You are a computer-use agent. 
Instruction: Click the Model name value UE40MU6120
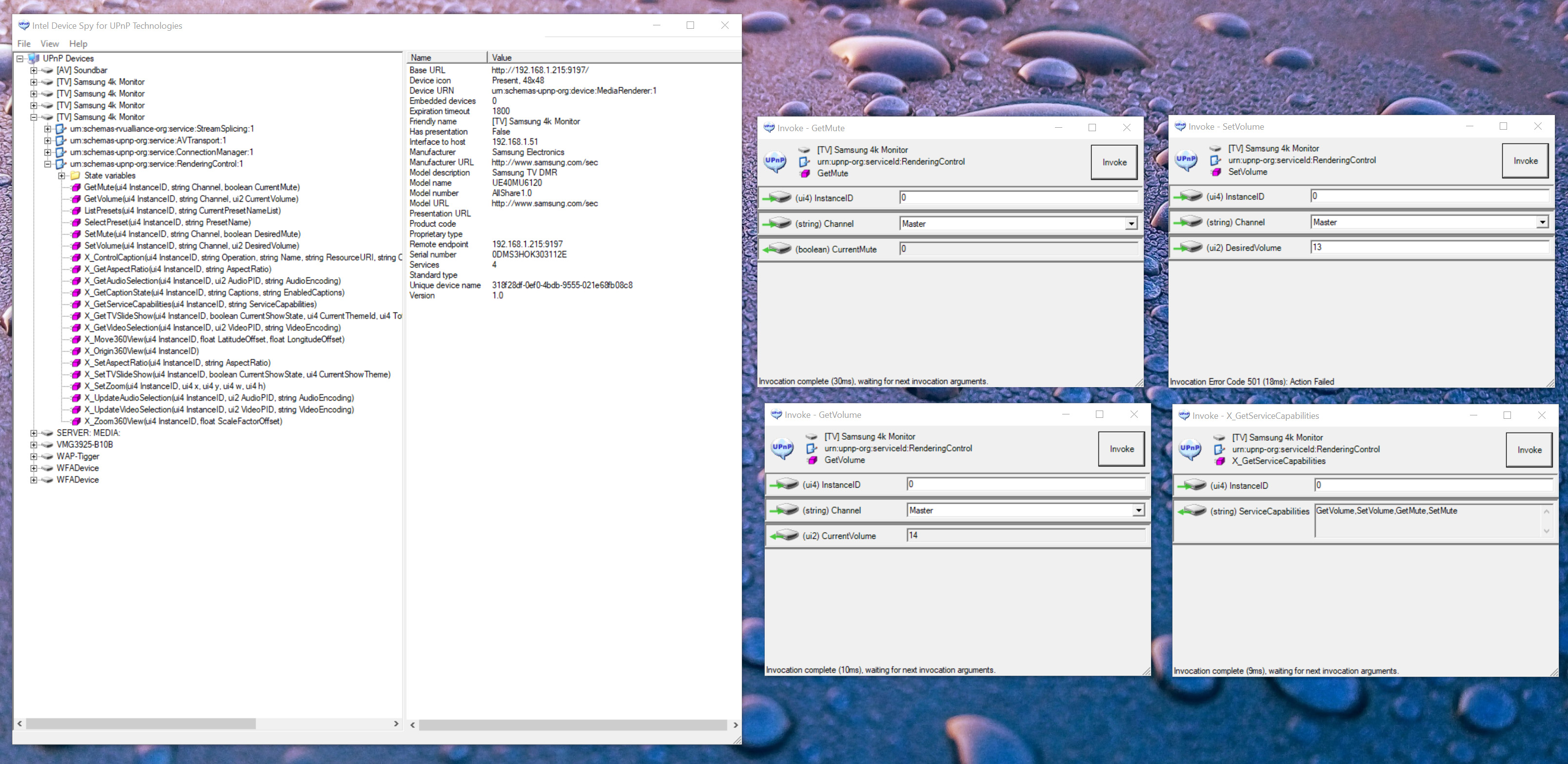[517, 183]
